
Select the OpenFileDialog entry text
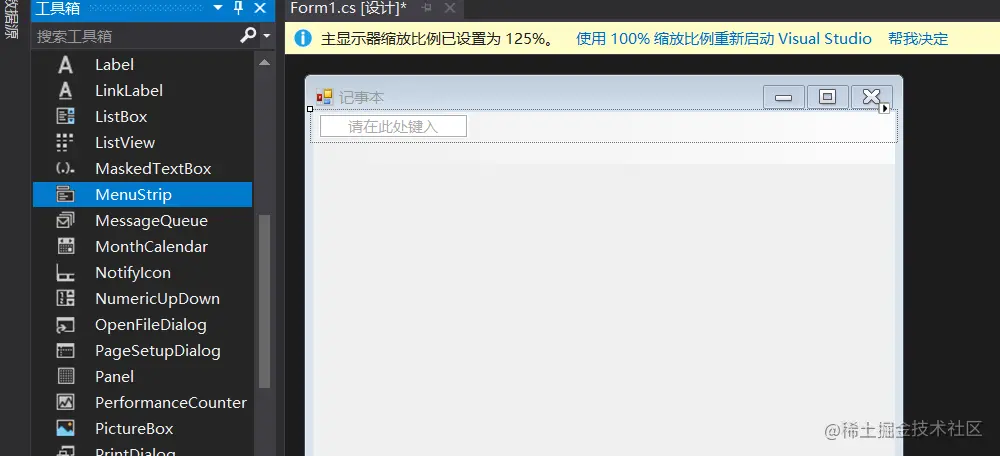click(151, 325)
